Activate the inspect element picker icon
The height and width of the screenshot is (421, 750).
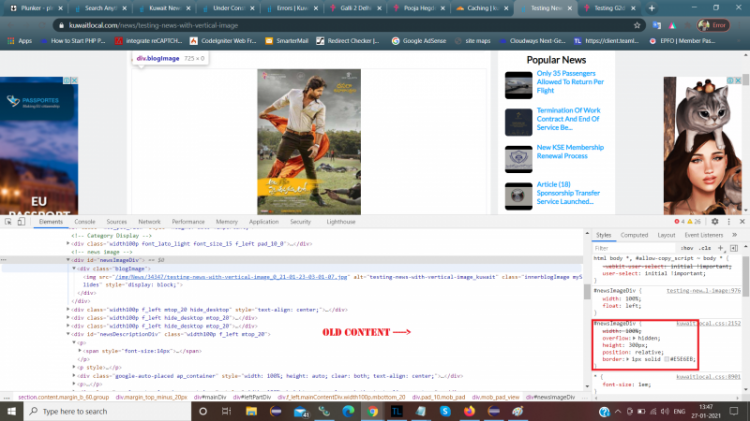pyautogui.click(x=8, y=222)
